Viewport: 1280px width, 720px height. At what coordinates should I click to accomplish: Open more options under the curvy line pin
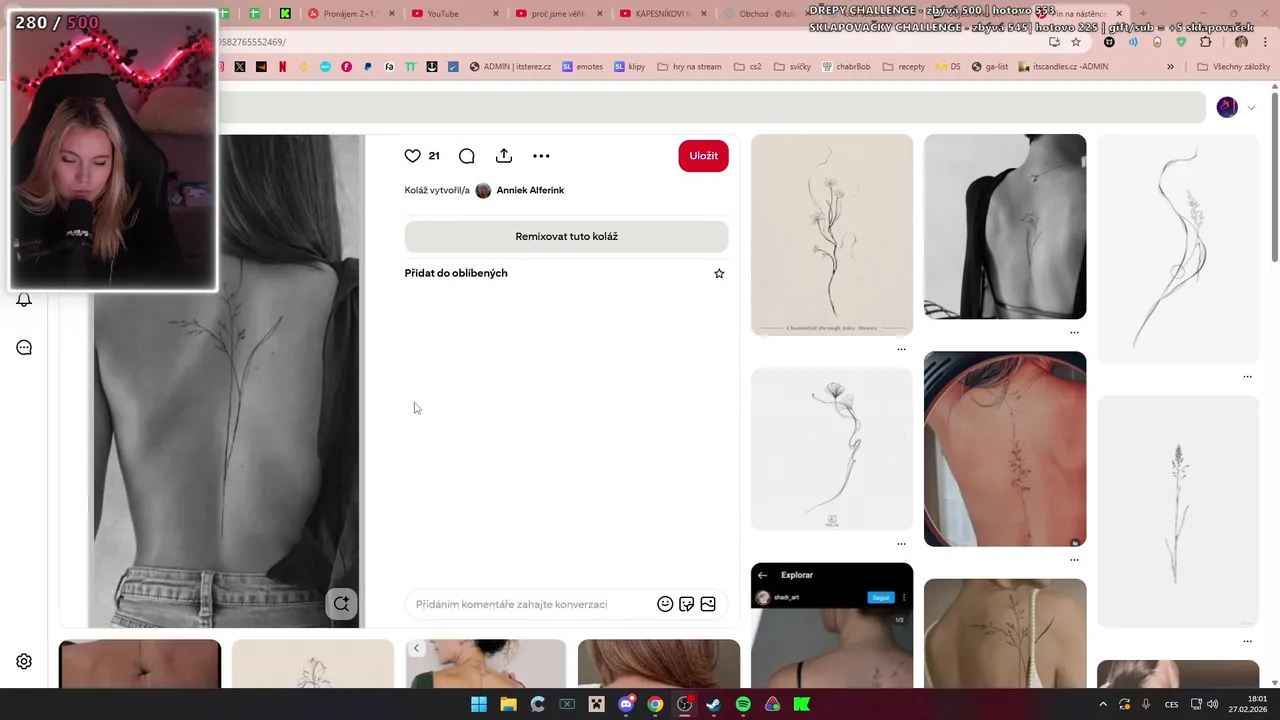1247,377
